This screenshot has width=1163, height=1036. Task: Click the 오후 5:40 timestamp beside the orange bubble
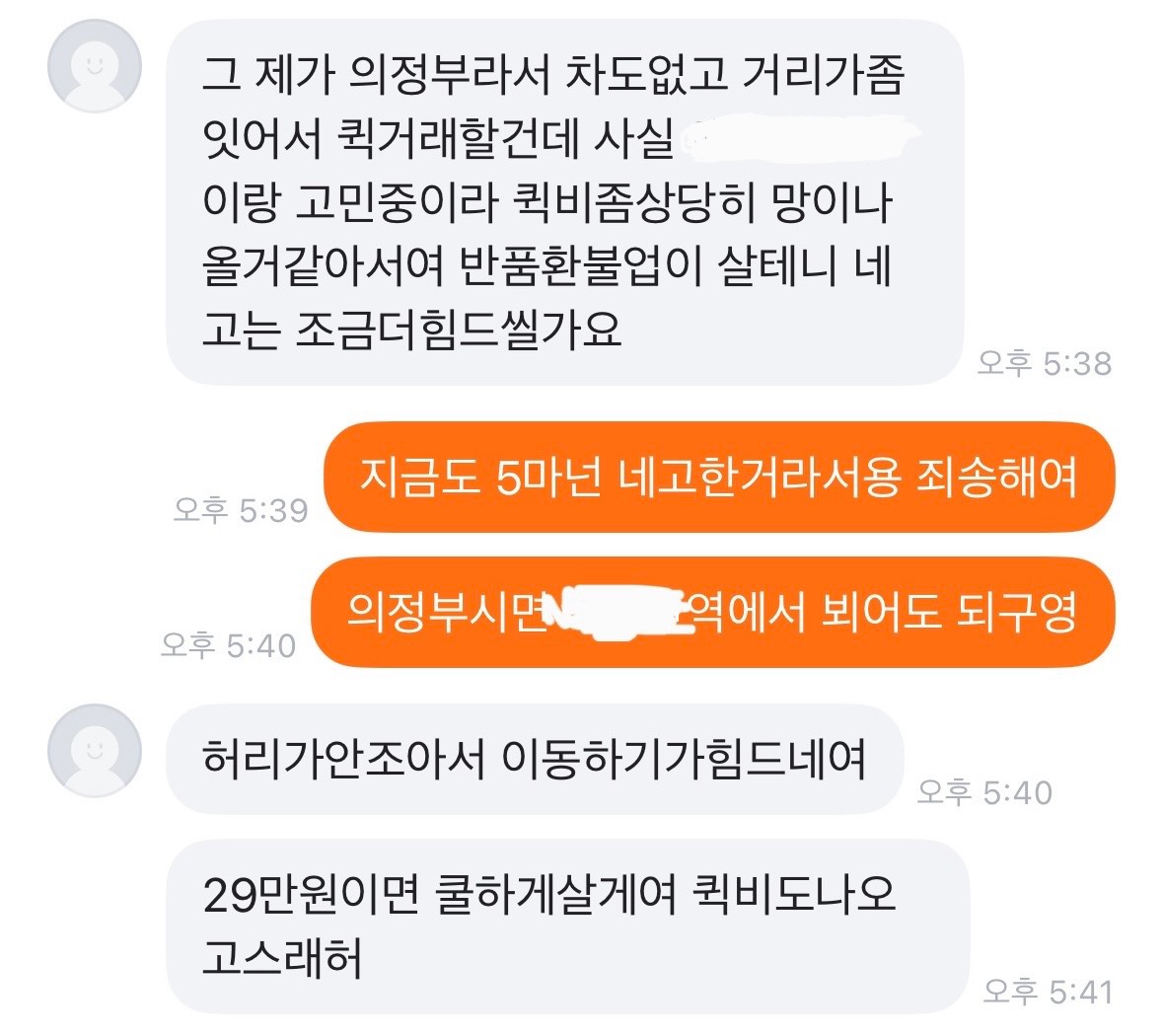point(229,645)
